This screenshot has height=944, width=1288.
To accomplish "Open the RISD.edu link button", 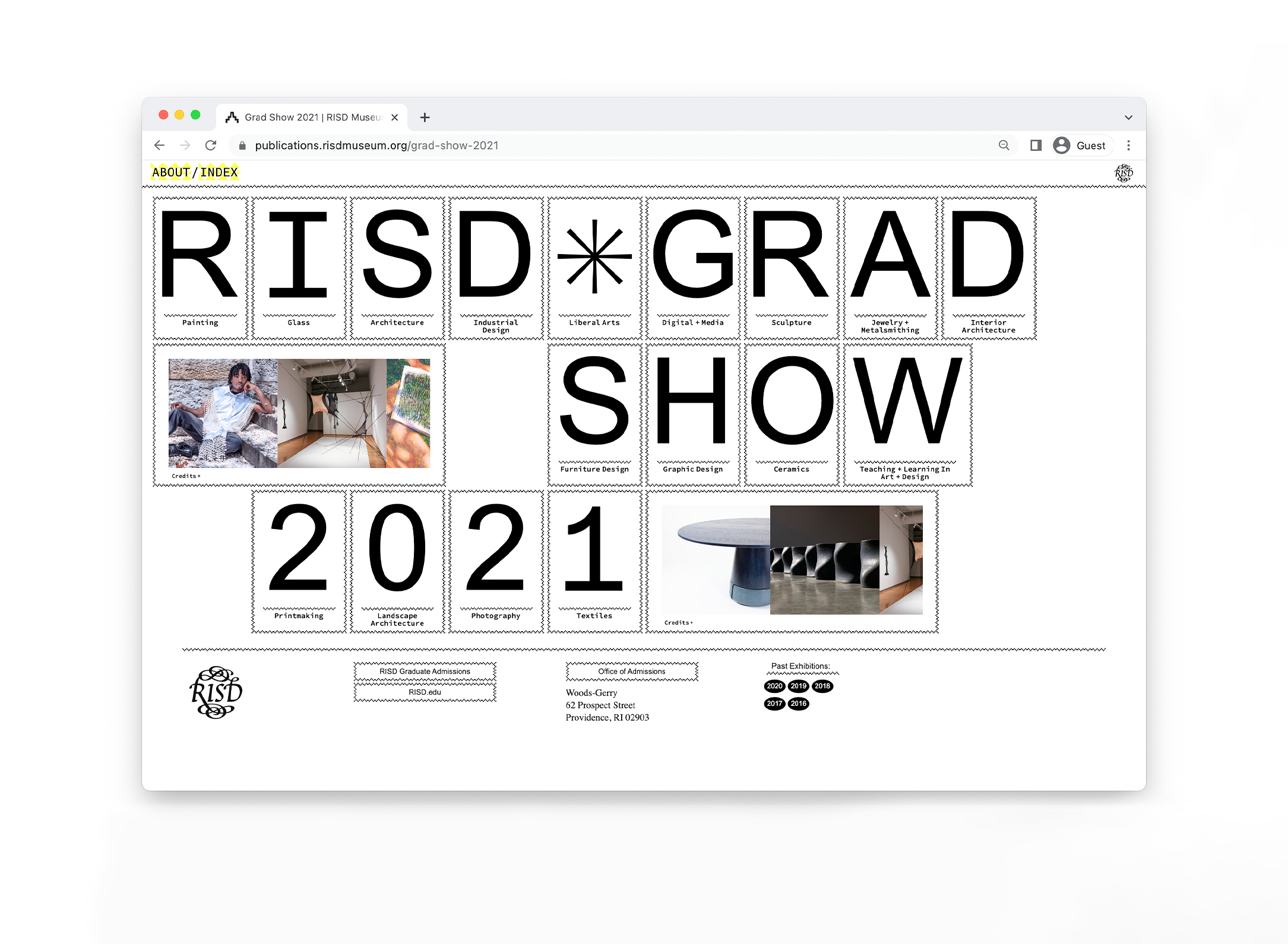I will click(x=425, y=692).
